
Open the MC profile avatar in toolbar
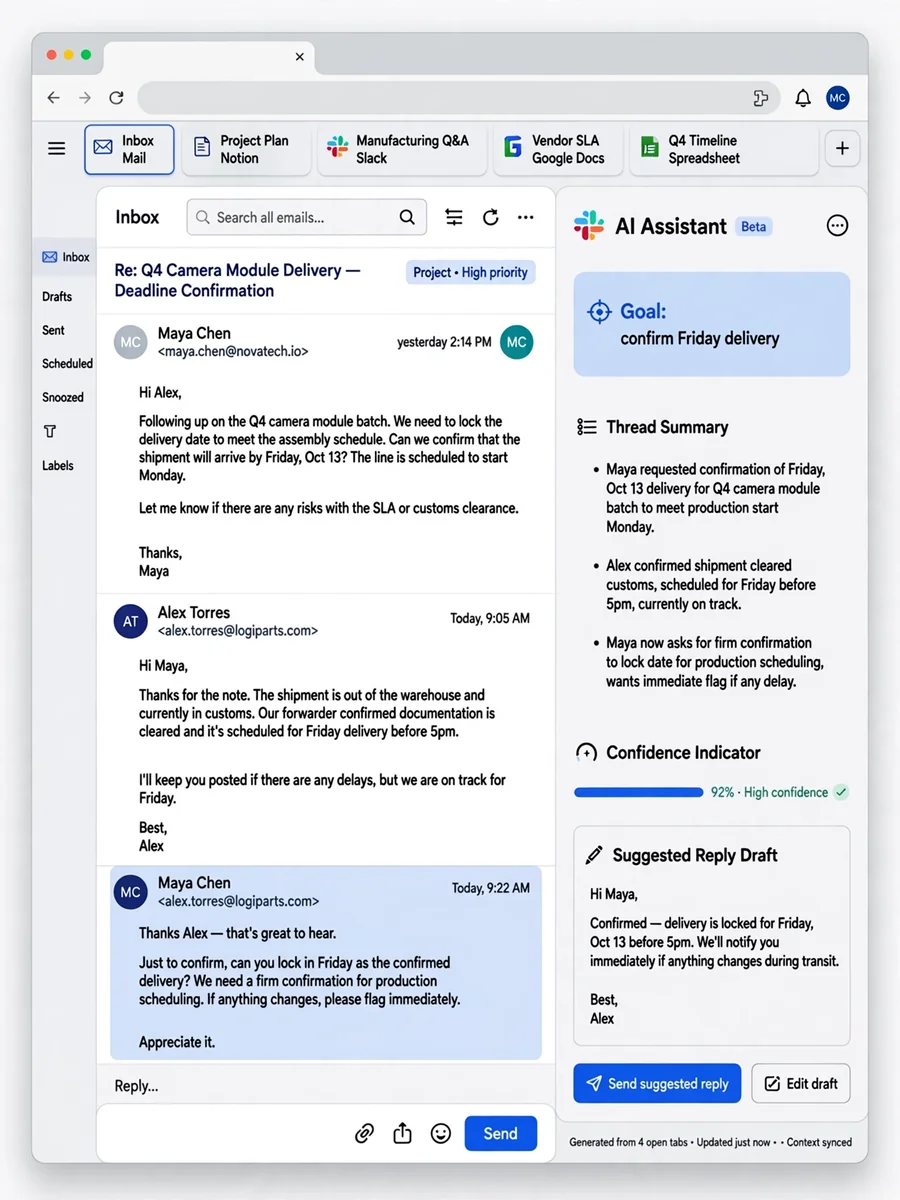838,98
